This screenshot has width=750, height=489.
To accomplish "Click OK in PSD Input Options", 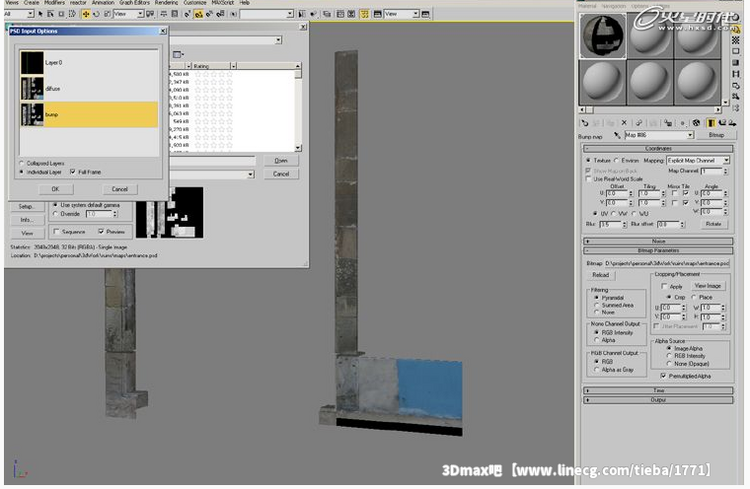I will [55, 189].
